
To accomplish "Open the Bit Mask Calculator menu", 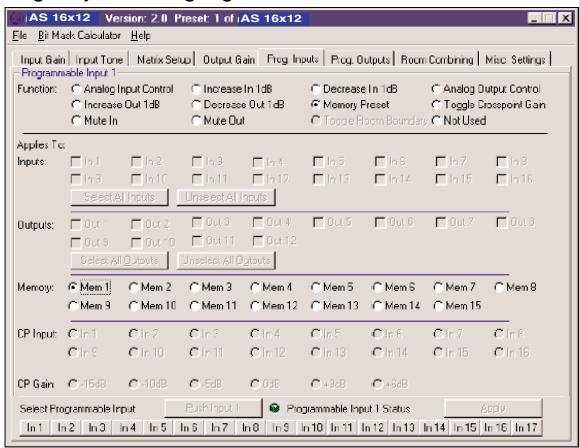I will coord(79,35).
